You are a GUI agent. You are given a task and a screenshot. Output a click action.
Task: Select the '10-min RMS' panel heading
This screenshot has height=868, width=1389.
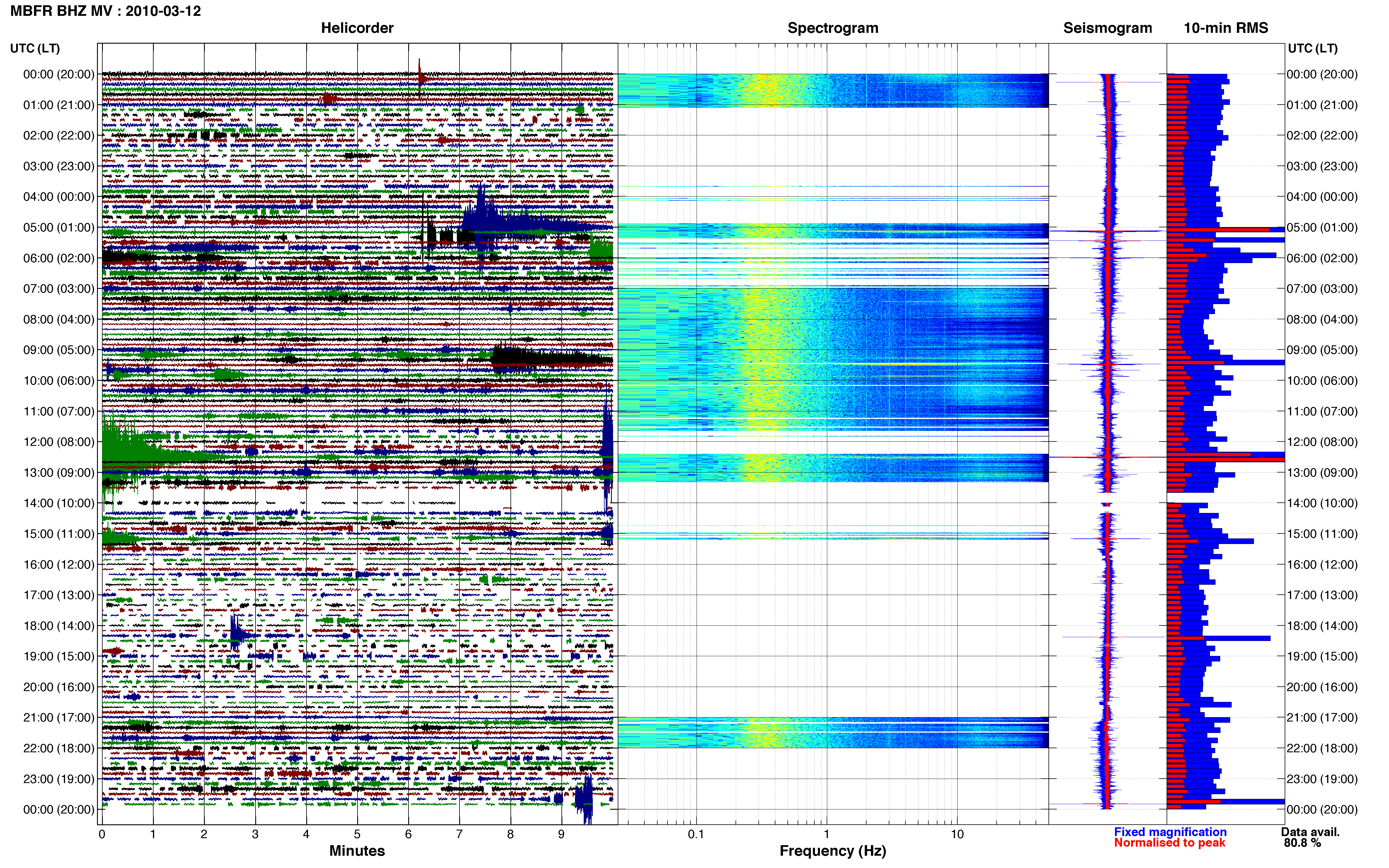pyautogui.click(x=1226, y=28)
